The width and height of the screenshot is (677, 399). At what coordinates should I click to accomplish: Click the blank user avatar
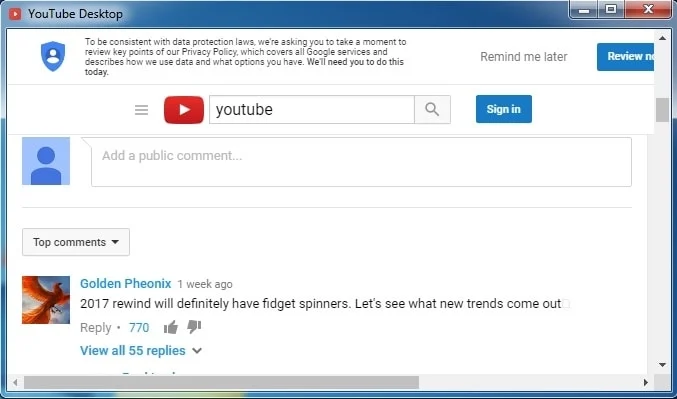point(46,161)
